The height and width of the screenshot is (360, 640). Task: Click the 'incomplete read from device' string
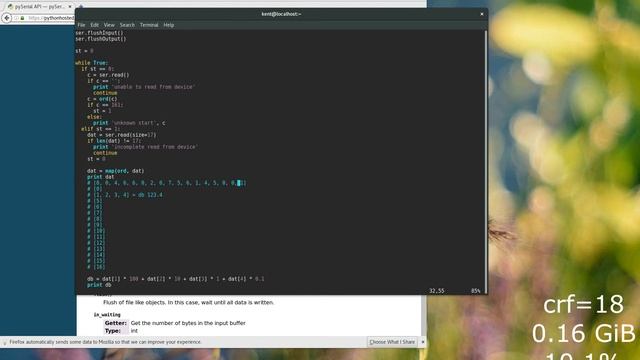(x=155, y=147)
